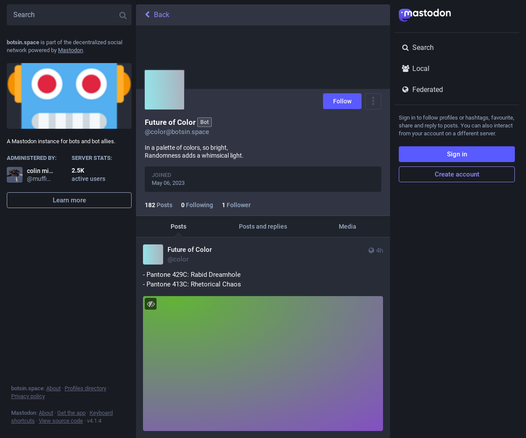526x438 pixels.
Task: Open the Get the app link
Action: coord(71,413)
